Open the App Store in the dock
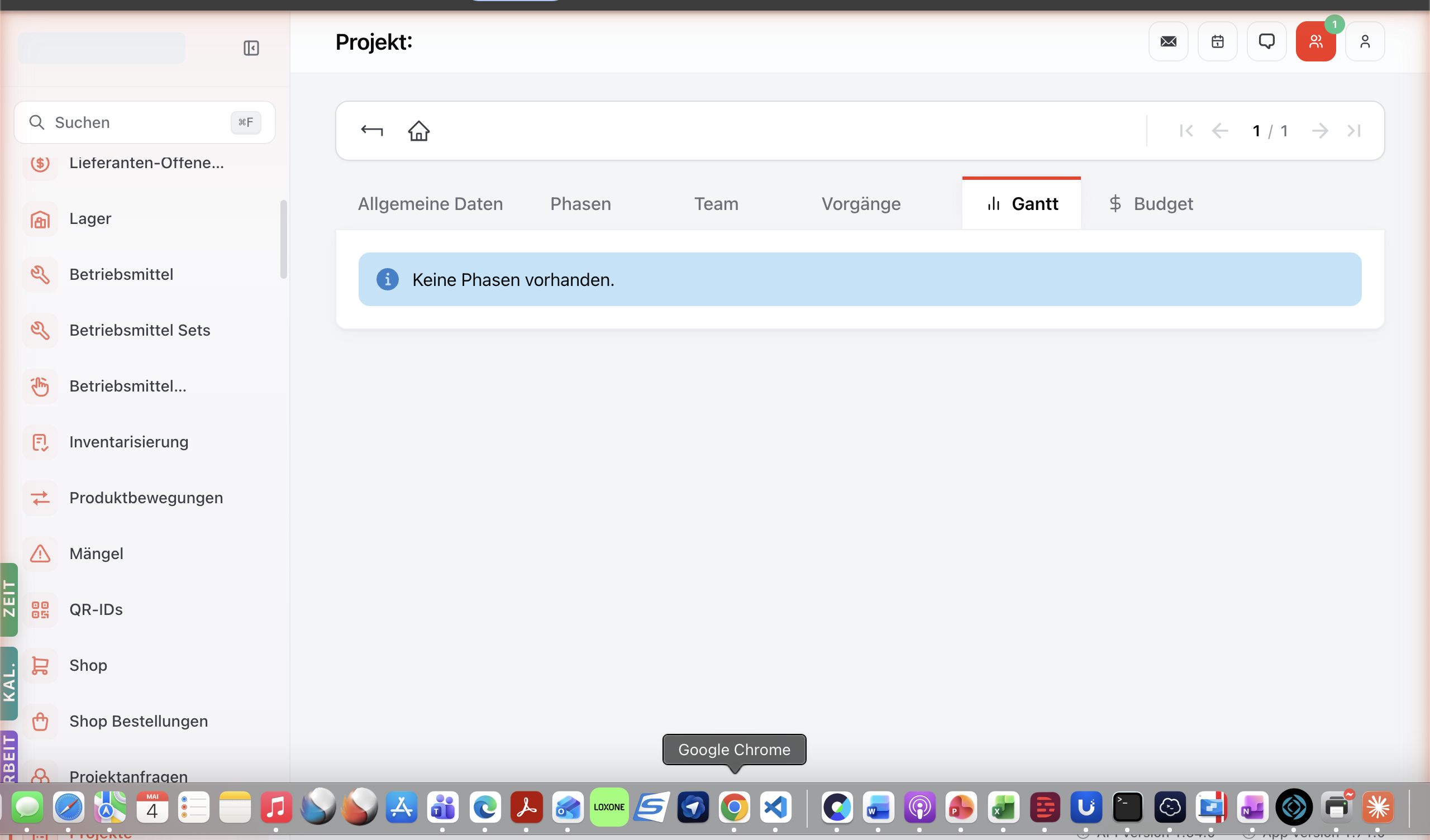The height and width of the screenshot is (840, 1430). click(x=402, y=808)
